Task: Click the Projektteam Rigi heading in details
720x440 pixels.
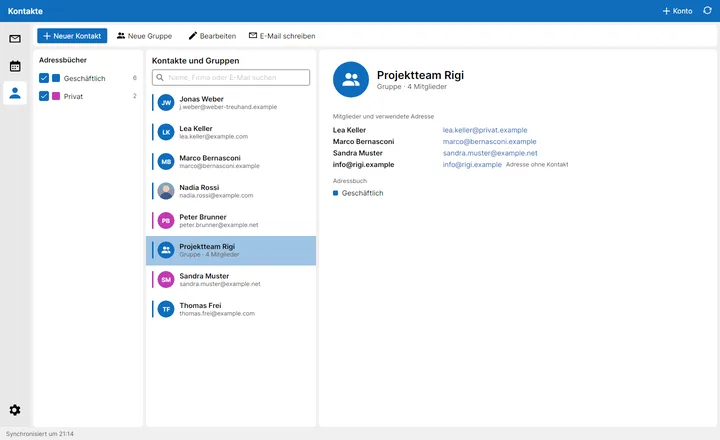Action: (x=420, y=75)
